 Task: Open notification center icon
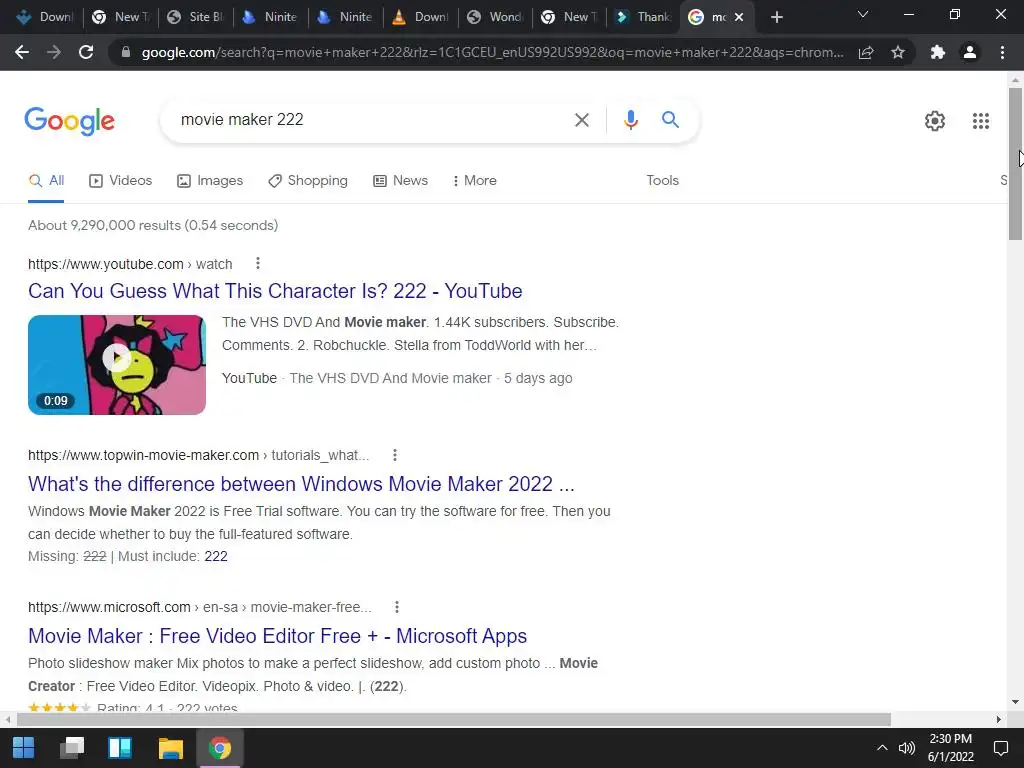(1000, 748)
